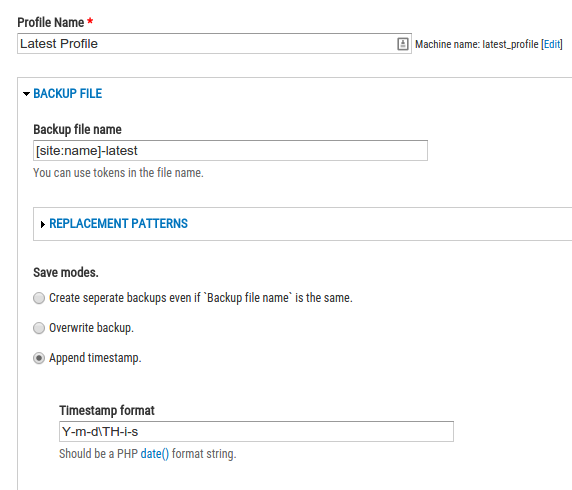
Task: Click the 'Profile Name' label
Action: 51,22
